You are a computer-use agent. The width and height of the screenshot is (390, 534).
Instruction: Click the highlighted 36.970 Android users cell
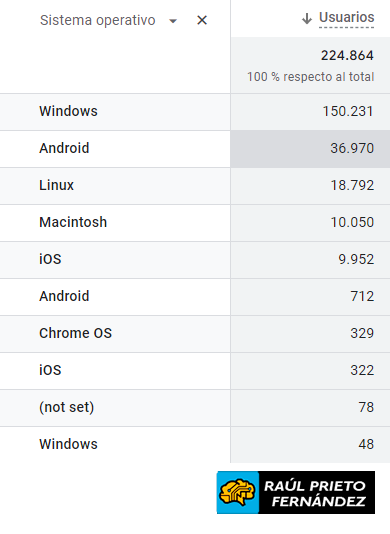pyautogui.click(x=310, y=149)
